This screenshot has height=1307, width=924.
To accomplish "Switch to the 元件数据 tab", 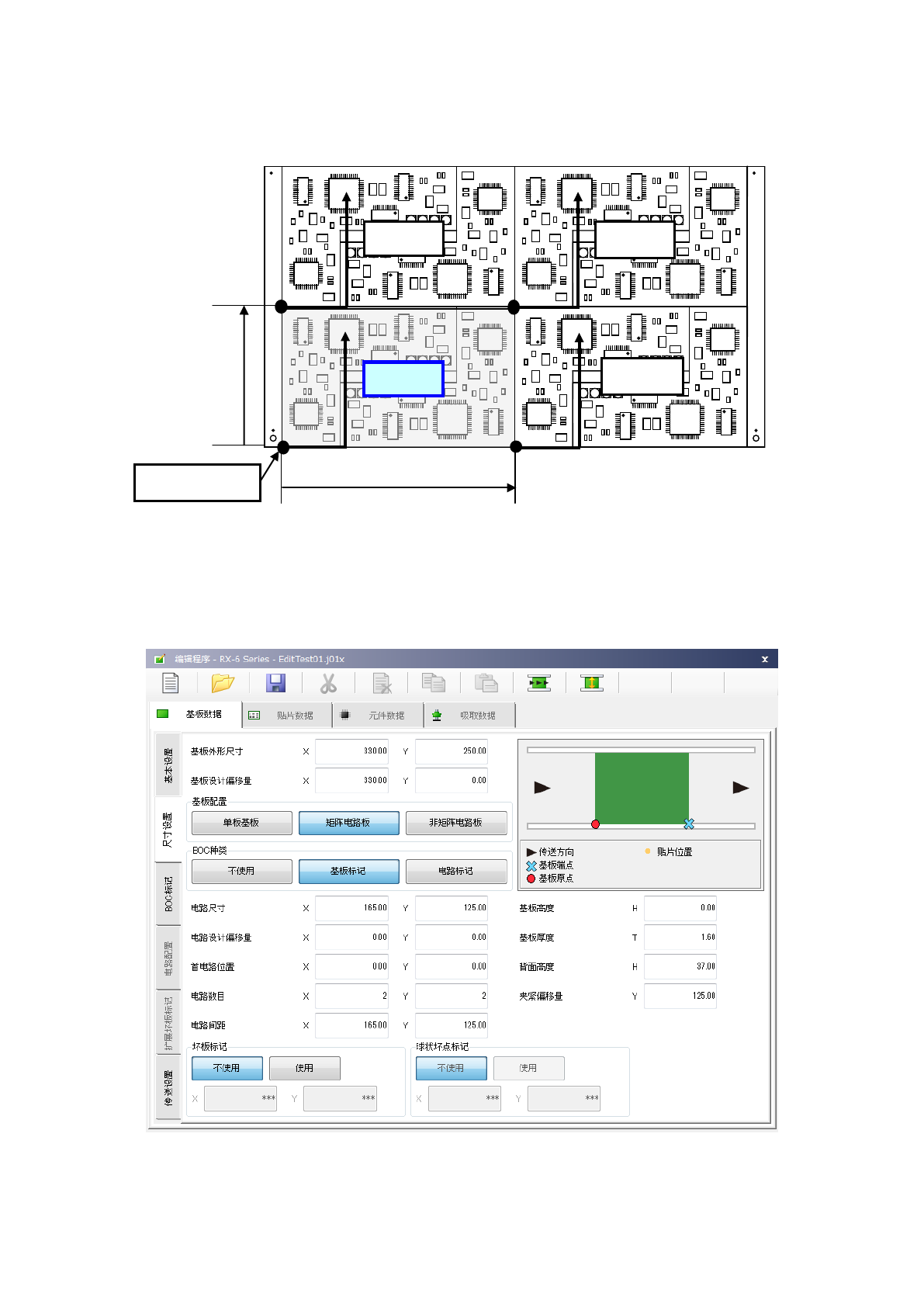I will pos(379,716).
